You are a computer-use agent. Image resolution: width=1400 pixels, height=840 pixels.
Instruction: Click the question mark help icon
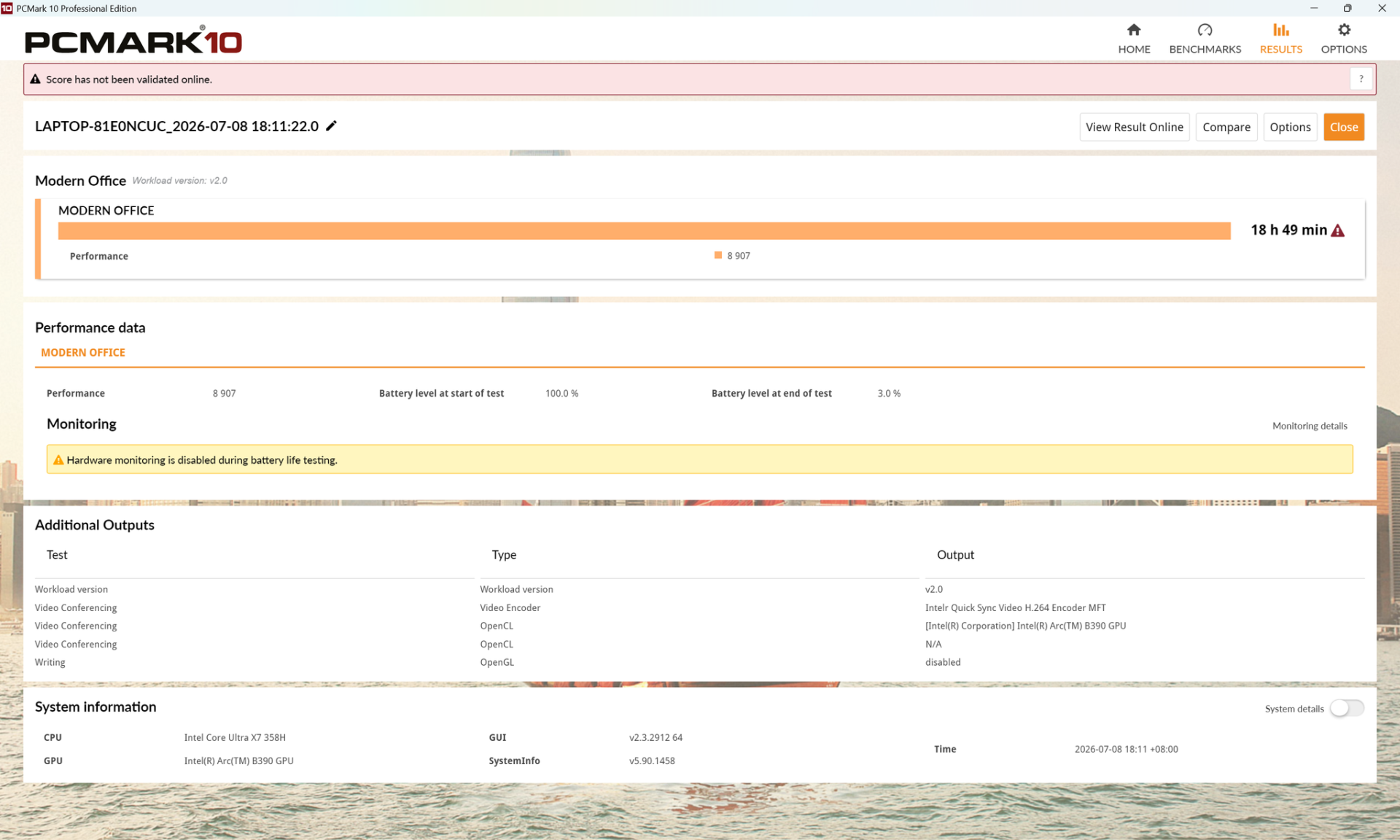pyautogui.click(x=1361, y=79)
